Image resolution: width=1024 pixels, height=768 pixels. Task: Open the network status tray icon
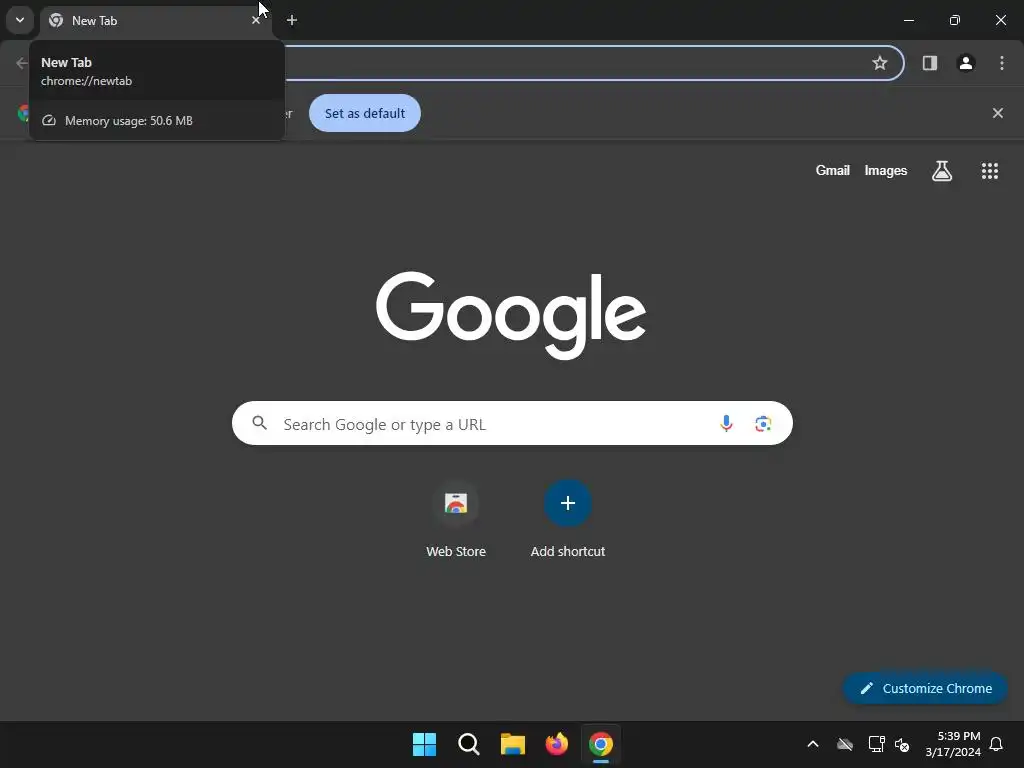(876, 744)
